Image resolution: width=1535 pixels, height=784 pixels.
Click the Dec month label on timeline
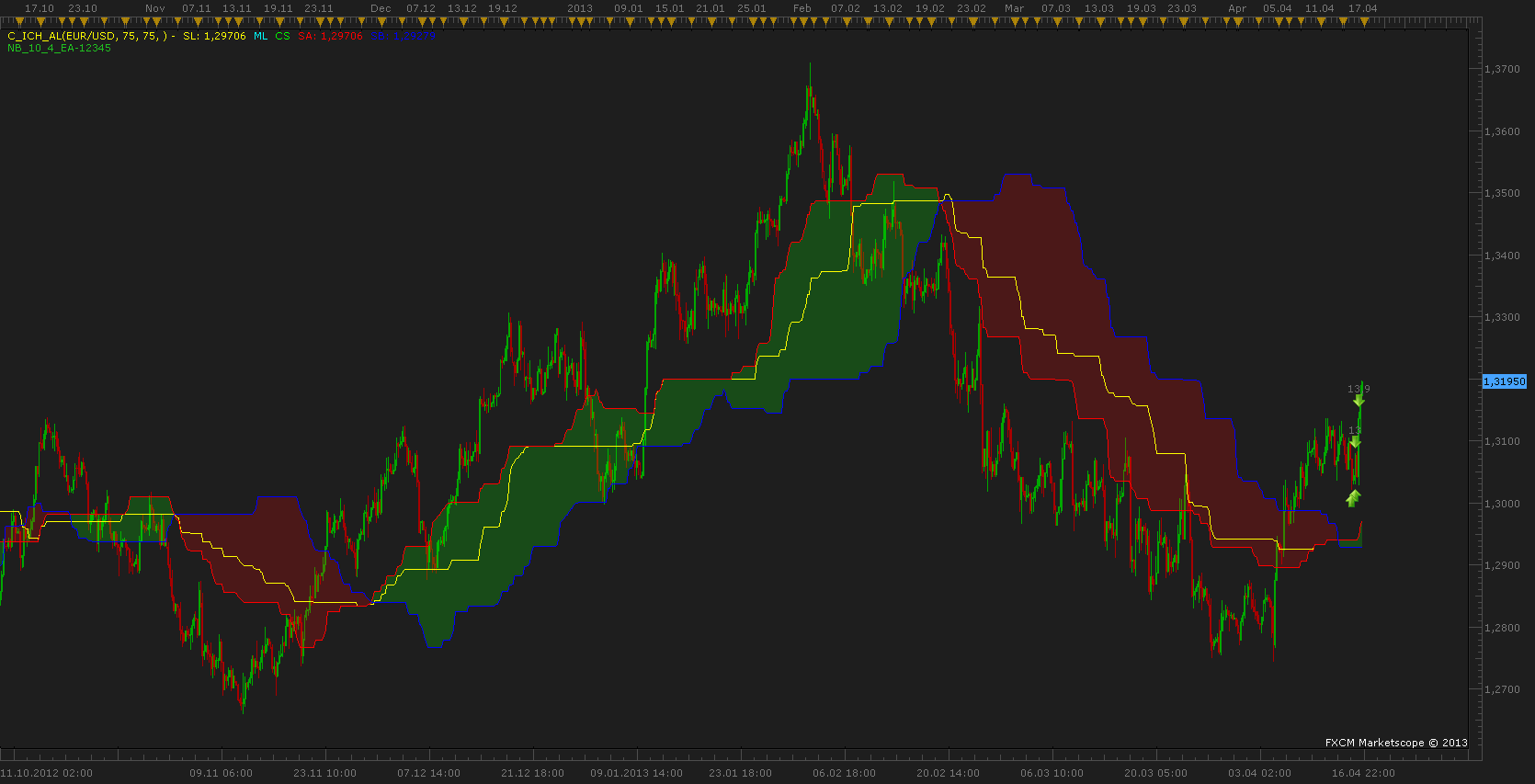pyautogui.click(x=381, y=8)
